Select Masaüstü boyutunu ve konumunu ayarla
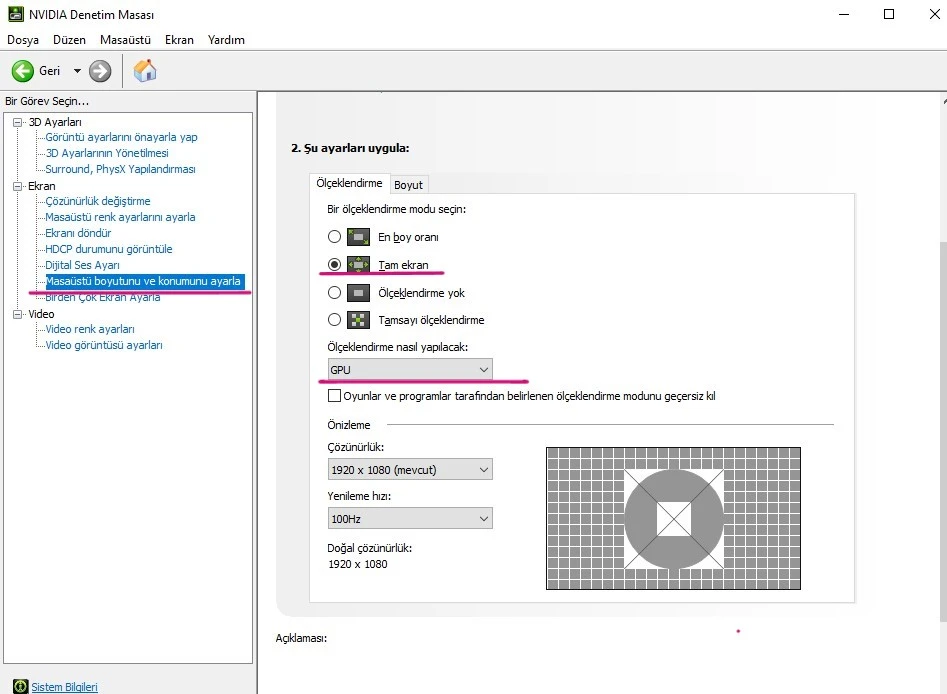 point(145,281)
